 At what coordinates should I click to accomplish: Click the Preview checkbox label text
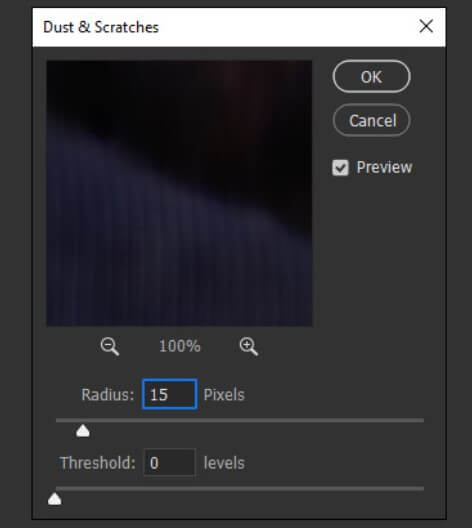[384, 167]
